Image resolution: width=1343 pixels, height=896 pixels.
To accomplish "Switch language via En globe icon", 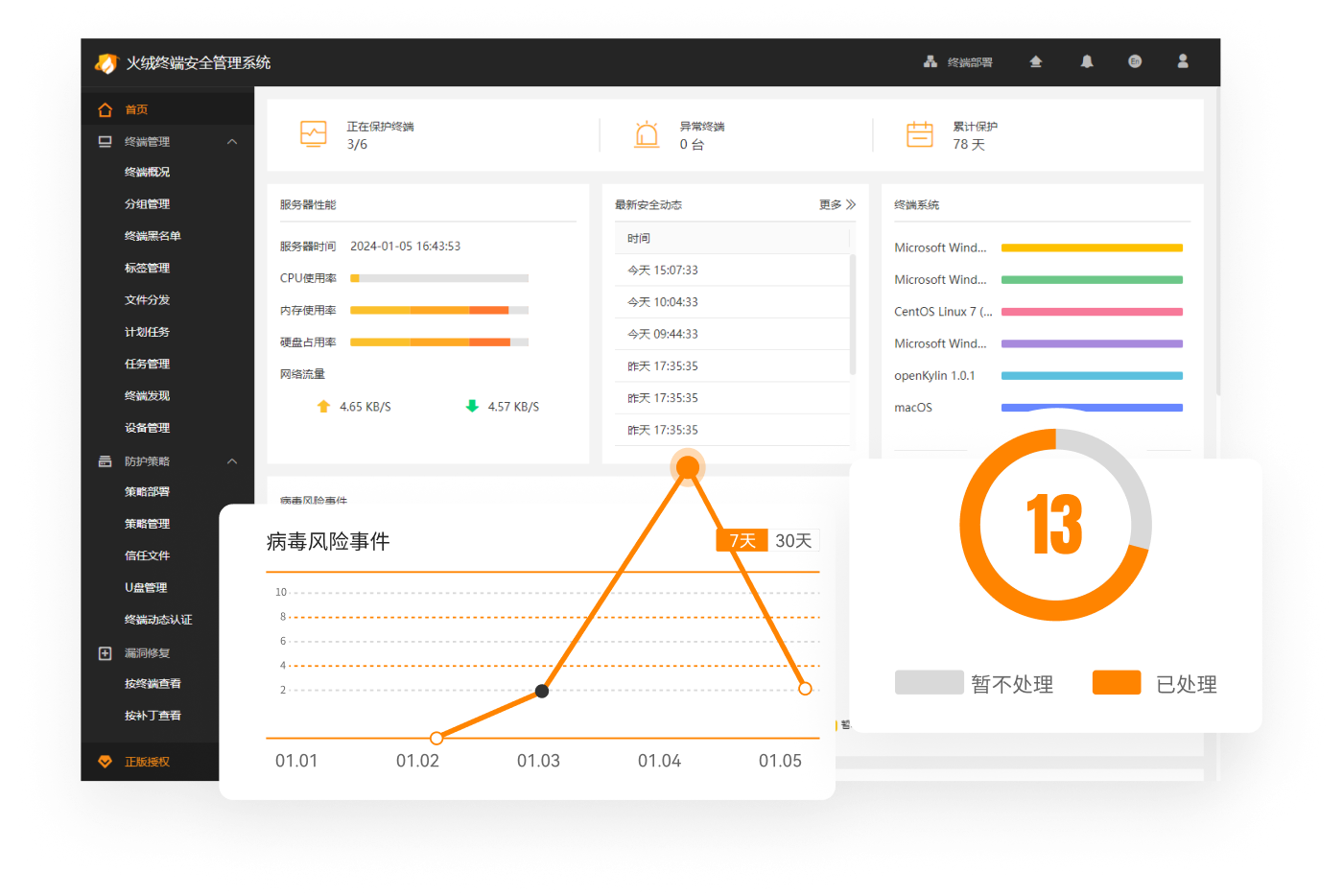I will click(x=1135, y=61).
